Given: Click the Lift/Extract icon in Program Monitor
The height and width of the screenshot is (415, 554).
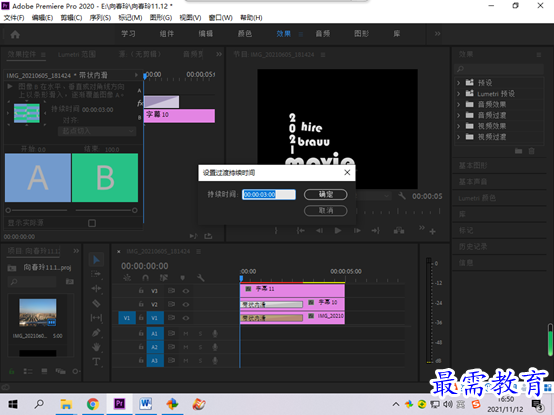Looking at the screenshot, I should 399,231.
